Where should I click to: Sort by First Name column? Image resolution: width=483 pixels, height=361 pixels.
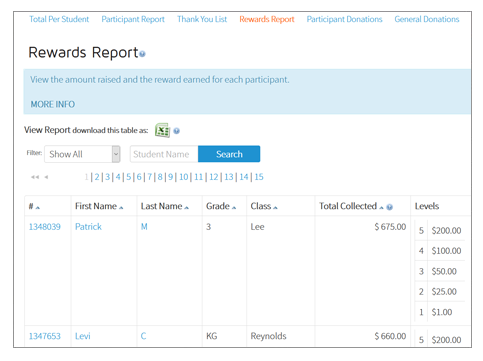99,206
